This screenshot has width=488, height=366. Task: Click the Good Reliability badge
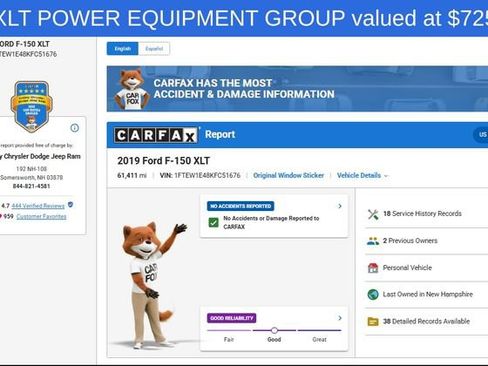pos(232,318)
